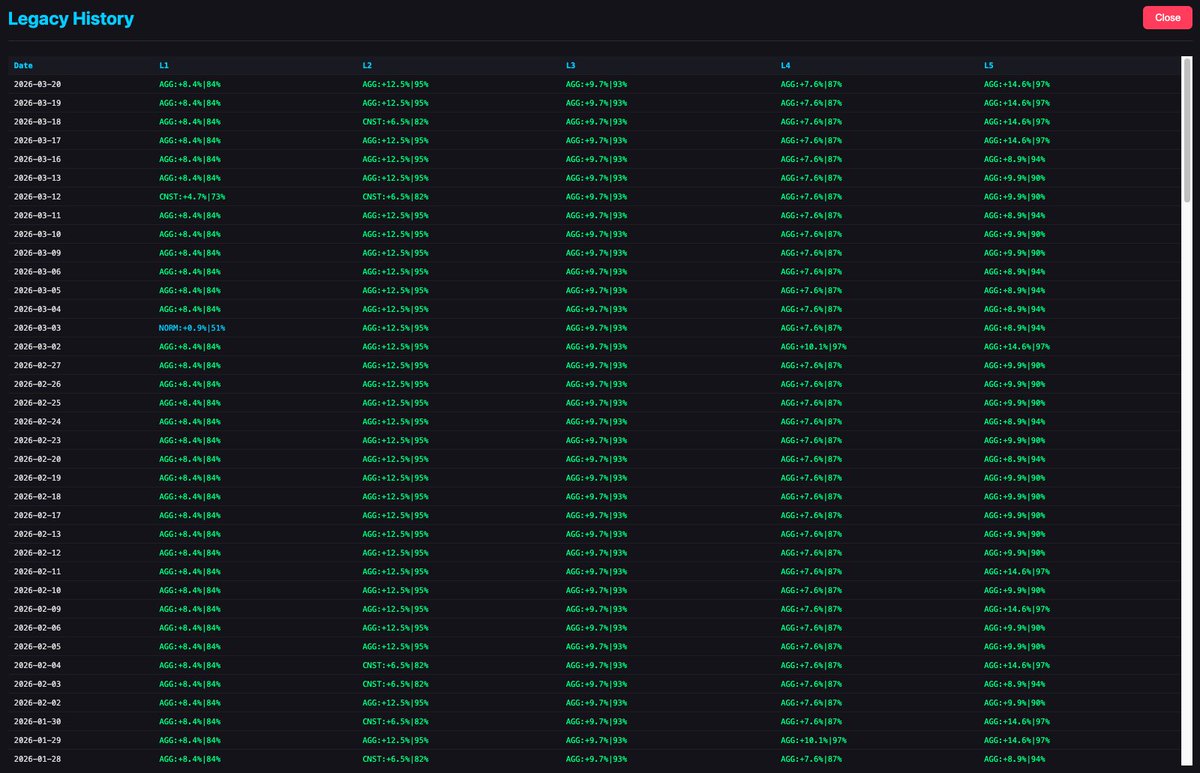Screen dimensions: 1200x773
Task: Select date cell 2026-02-23
Action: (37, 440)
